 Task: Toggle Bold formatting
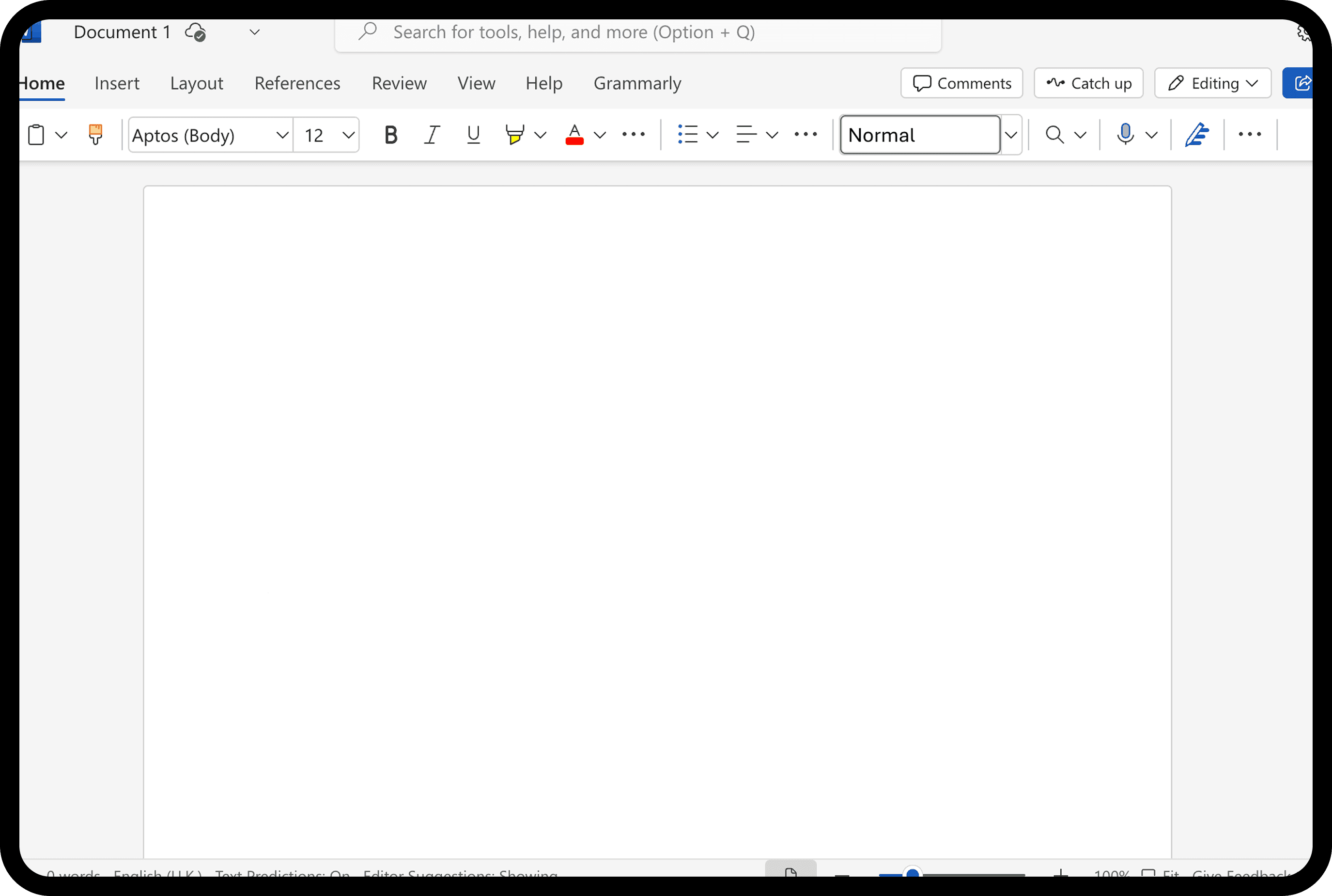391,135
